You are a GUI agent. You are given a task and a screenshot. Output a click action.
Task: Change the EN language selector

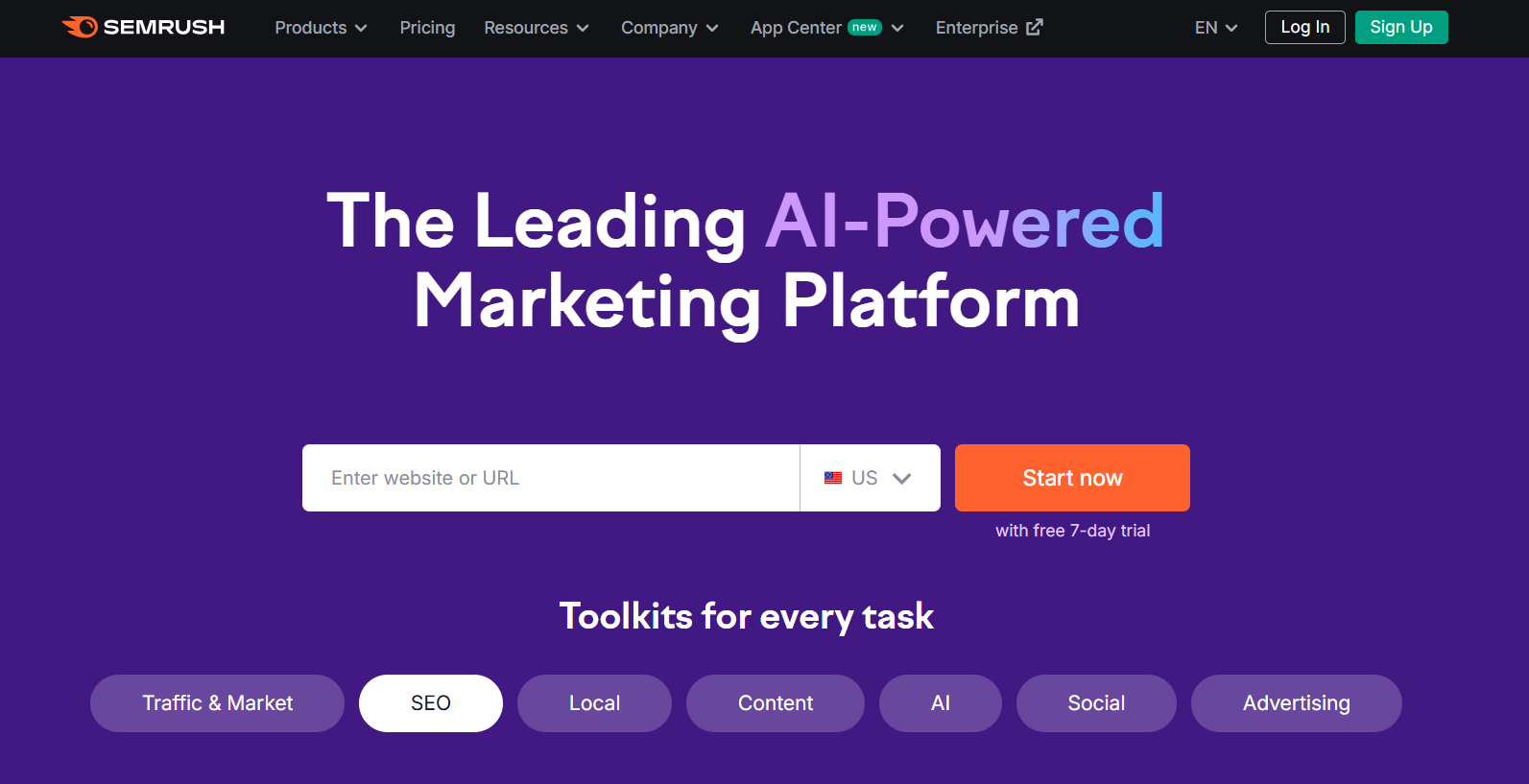[1214, 28]
